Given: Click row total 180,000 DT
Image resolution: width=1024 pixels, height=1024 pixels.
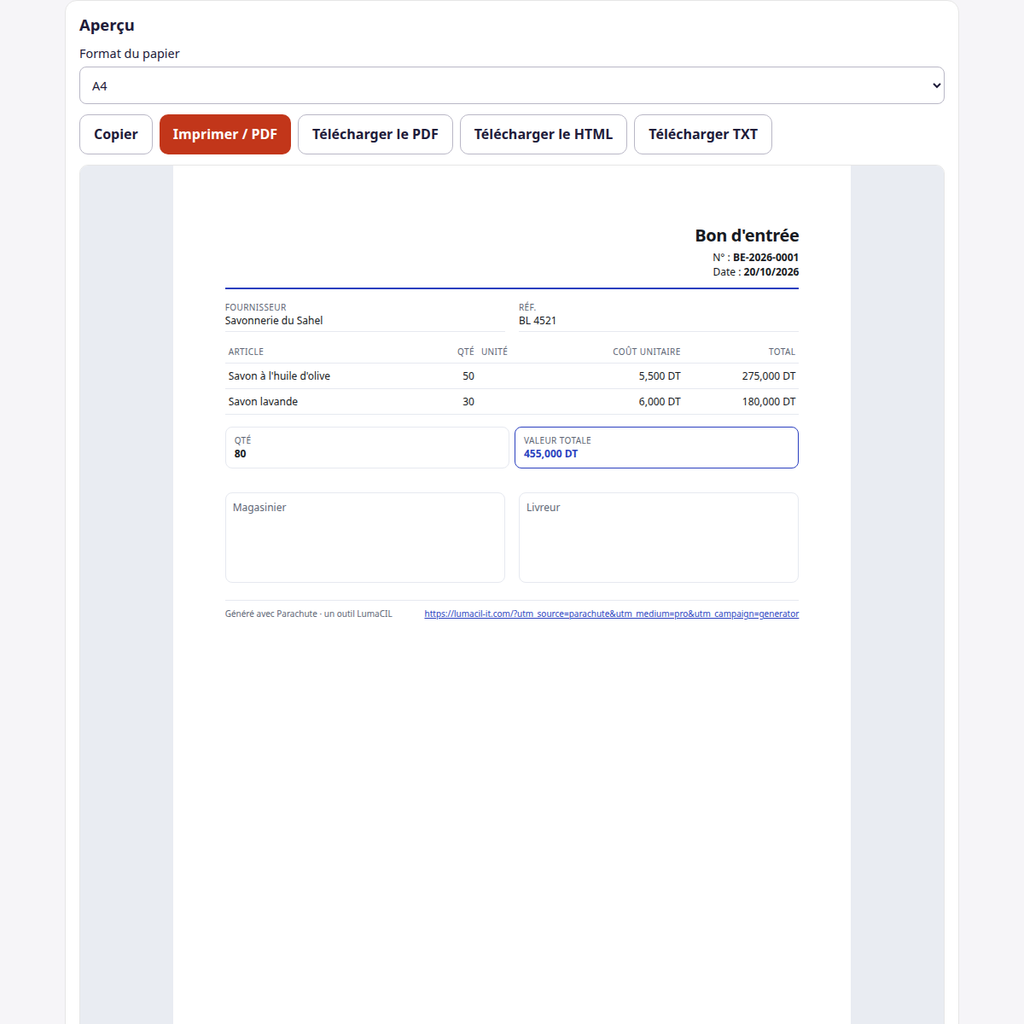Looking at the screenshot, I should [x=769, y=402].
